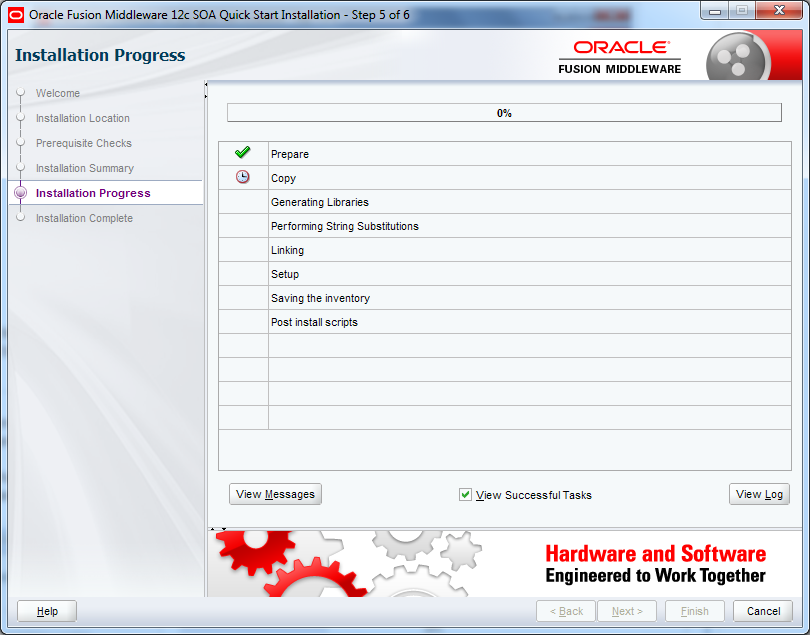The image size is (810, 635).
Task: Select the Installation Progress step label
Action: click(93, 193)
